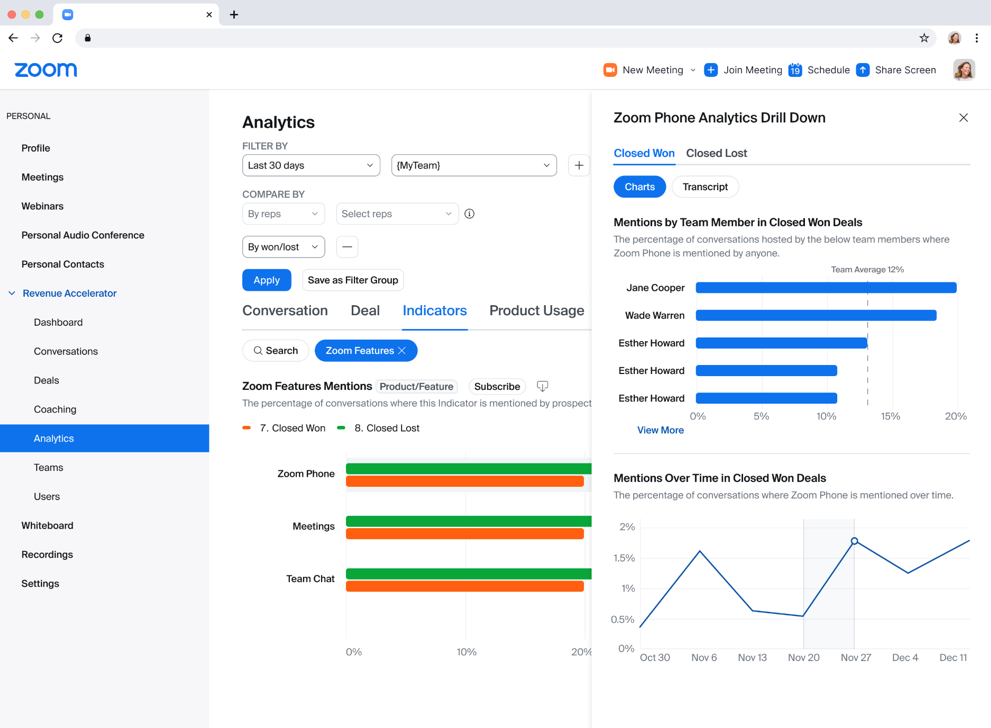991x728 pixels.
Task: Collapse the Revenue Accelerator section
Action: (x=12, y=293)
